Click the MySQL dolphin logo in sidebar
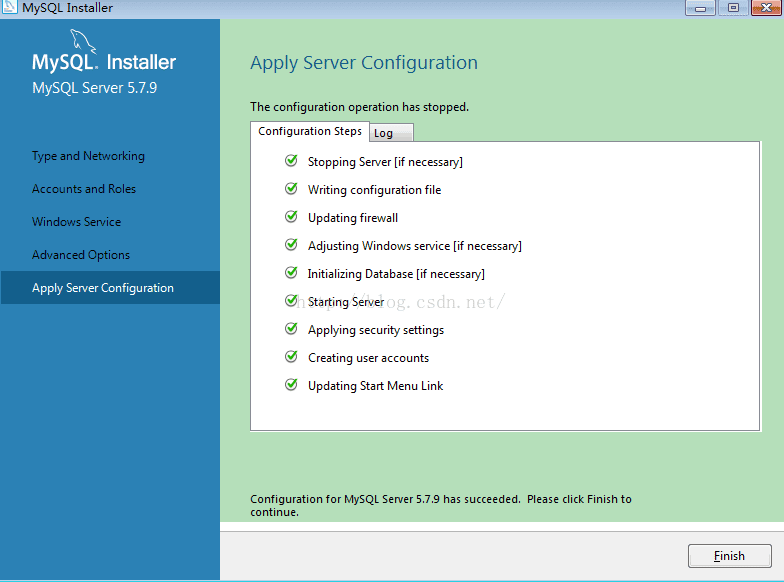784x582 pixels. tap(82, 43)
